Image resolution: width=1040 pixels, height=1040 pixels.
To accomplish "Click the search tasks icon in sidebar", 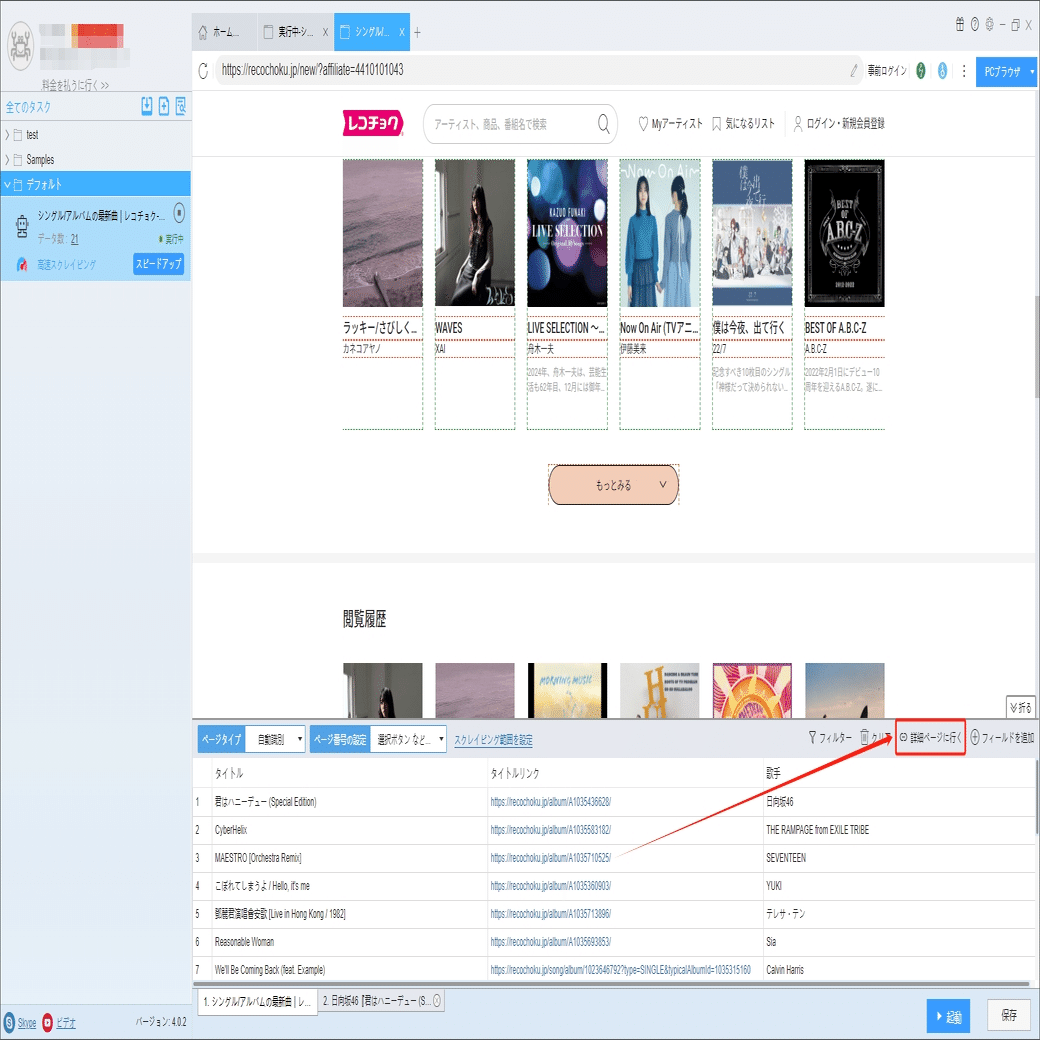I will 180,105.
